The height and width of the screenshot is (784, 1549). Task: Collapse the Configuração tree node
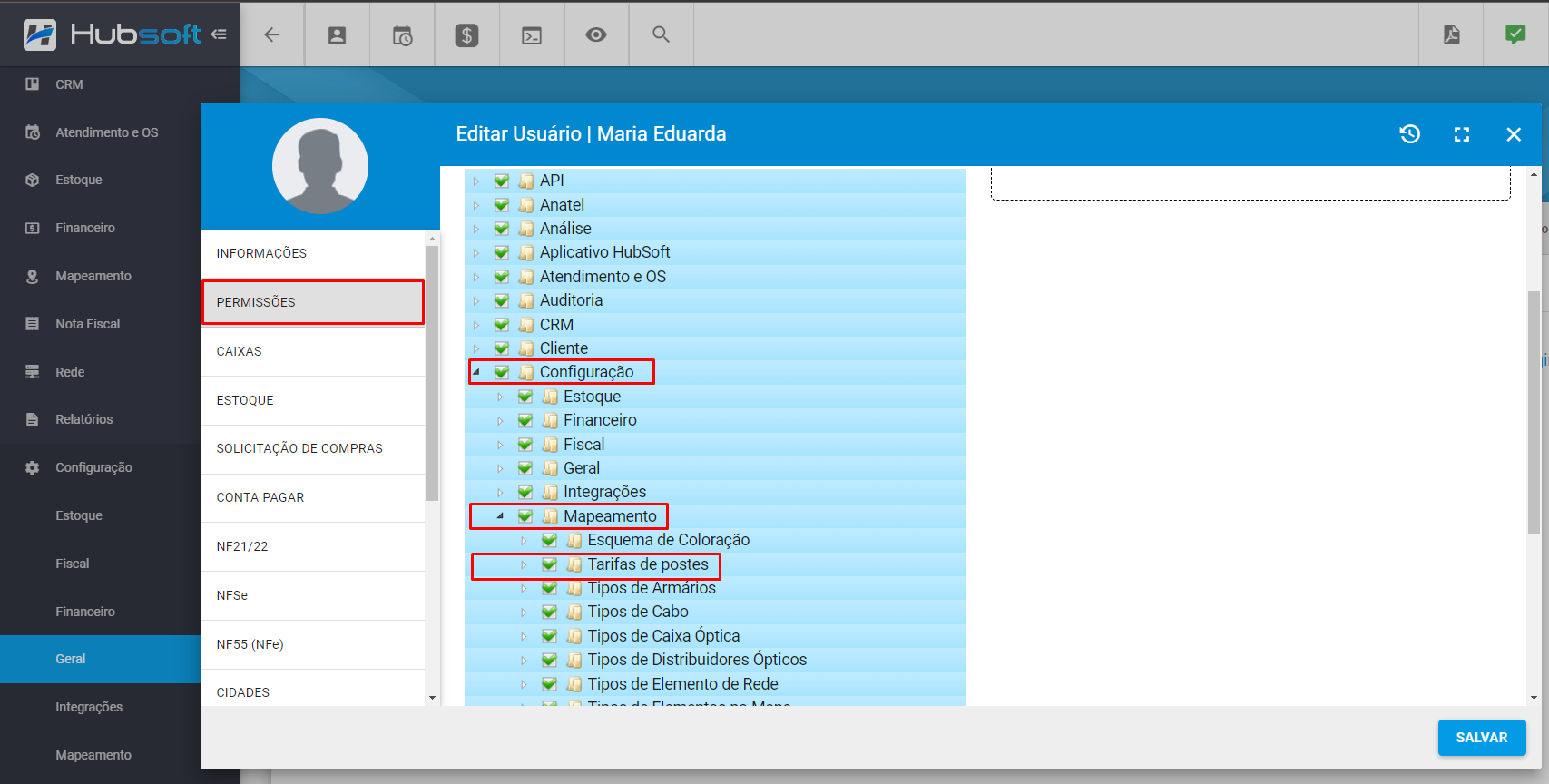[476, 372]
